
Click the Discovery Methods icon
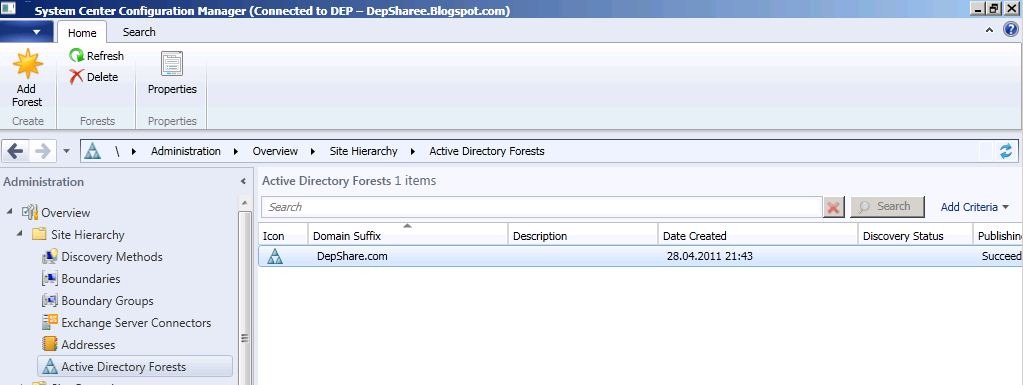(50, 257)
